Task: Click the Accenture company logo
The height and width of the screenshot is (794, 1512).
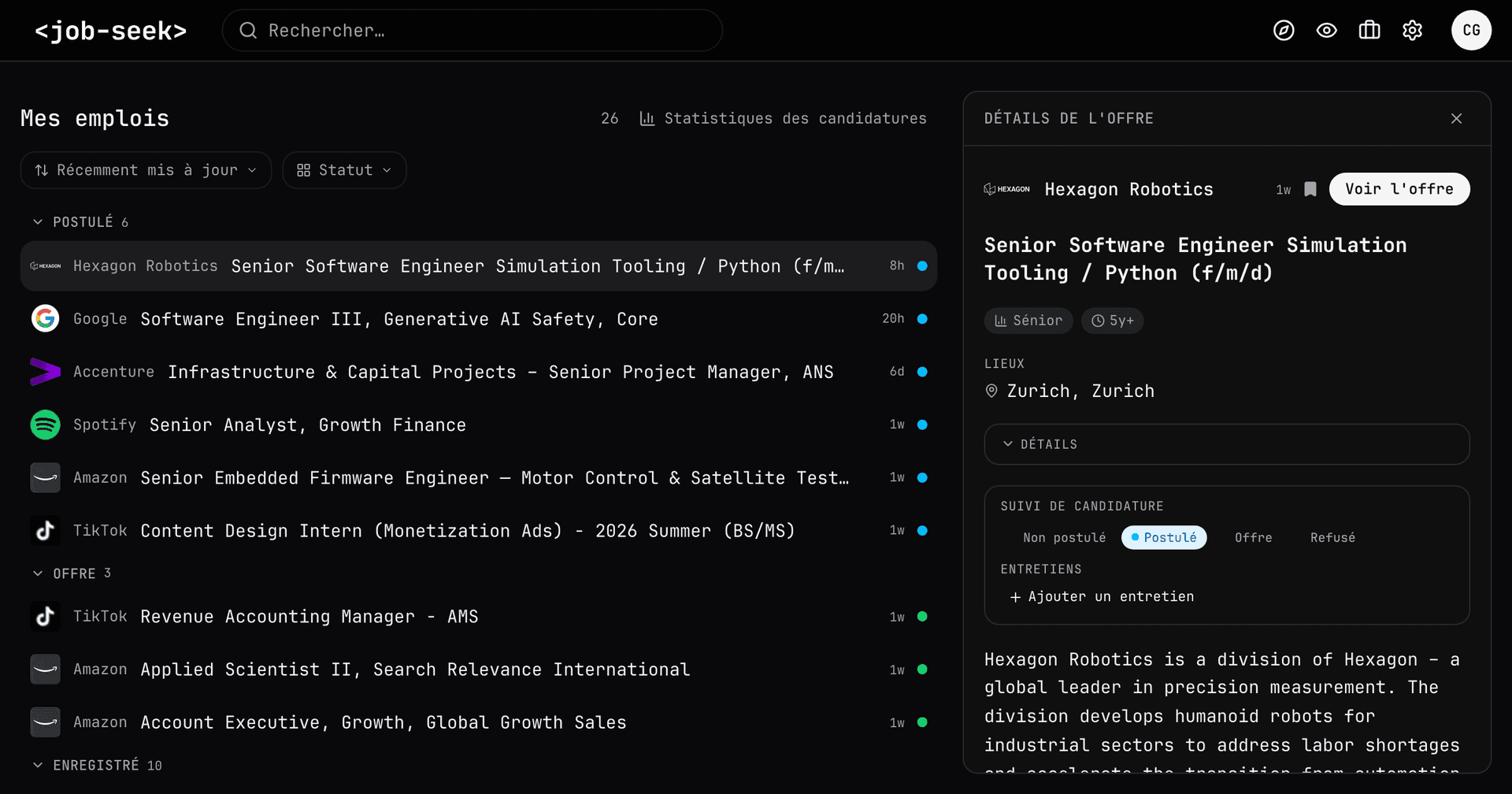Action: (x=46, y=372)
